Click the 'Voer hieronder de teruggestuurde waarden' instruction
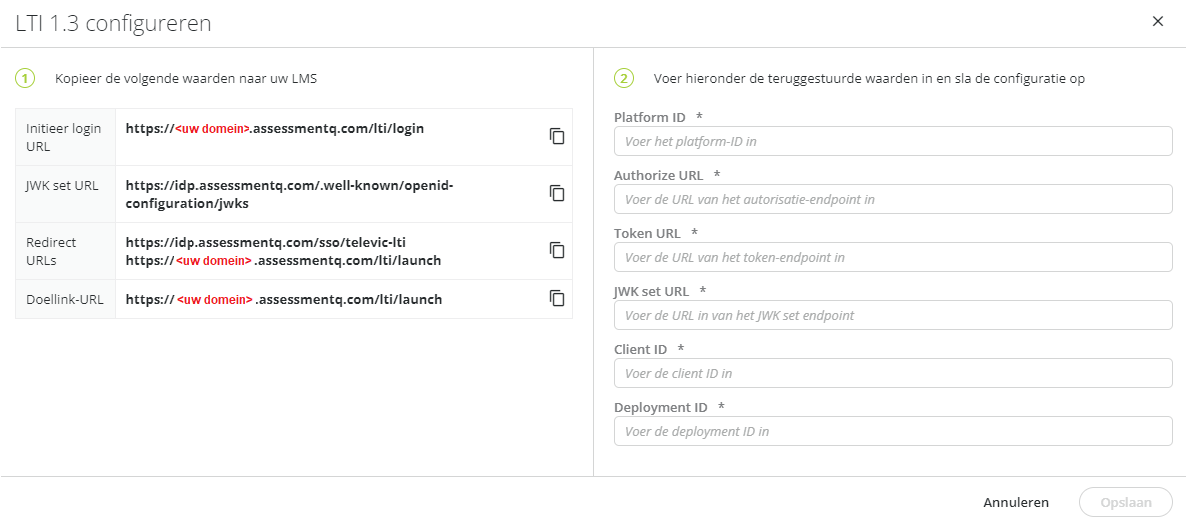This screenshot has width=1186, height=526. pos(870,79)
